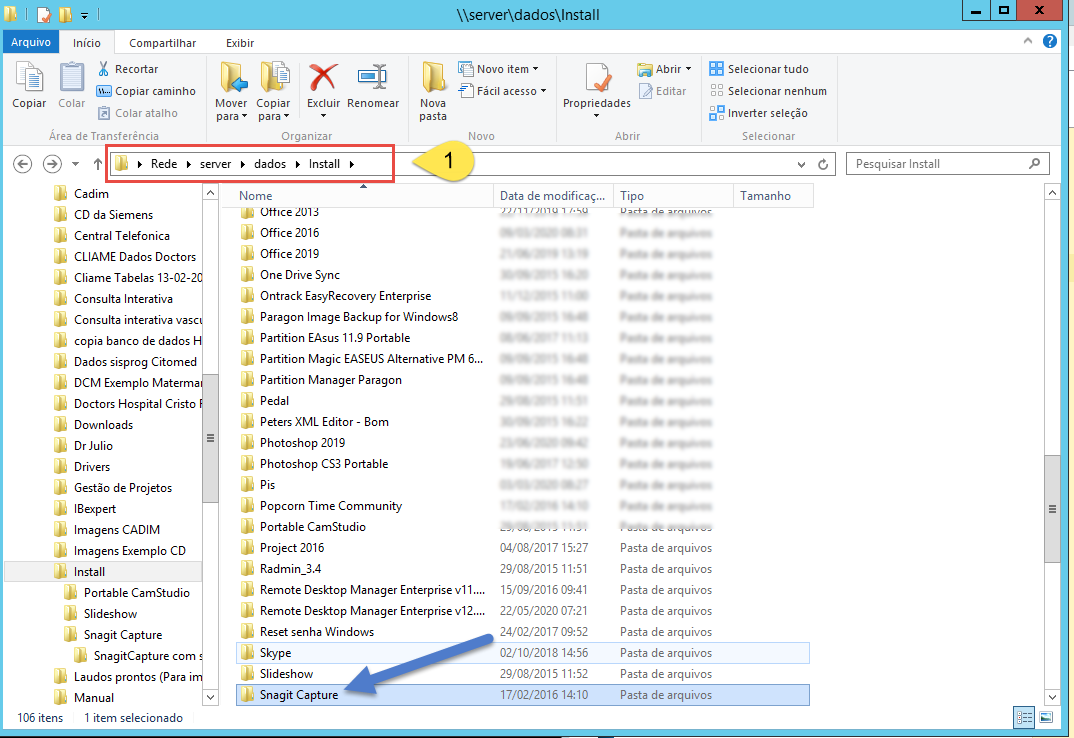Select the Drivers folder in the tree

(92, 467)
